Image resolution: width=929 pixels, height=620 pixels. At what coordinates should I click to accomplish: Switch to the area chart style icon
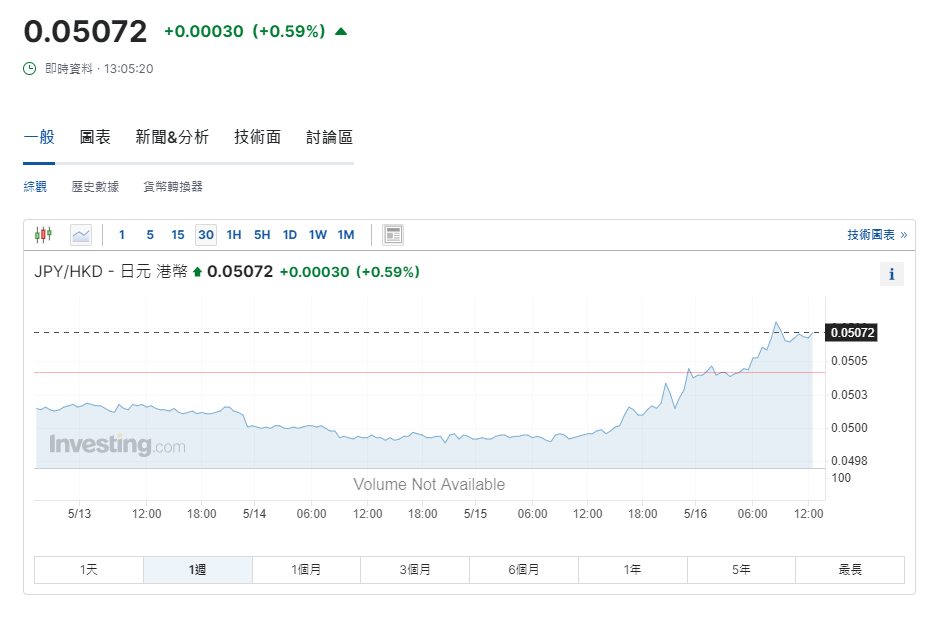point(80,234)
